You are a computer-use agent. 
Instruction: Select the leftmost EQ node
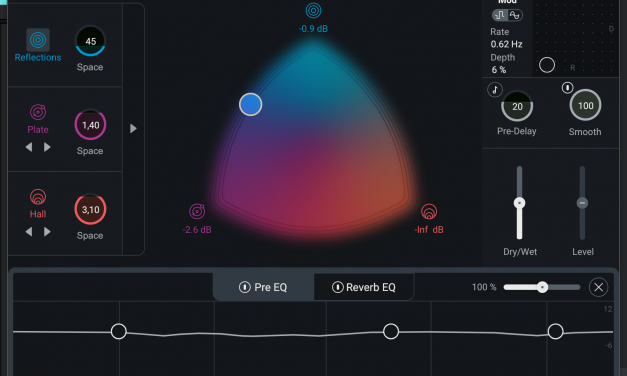point(119,332)
